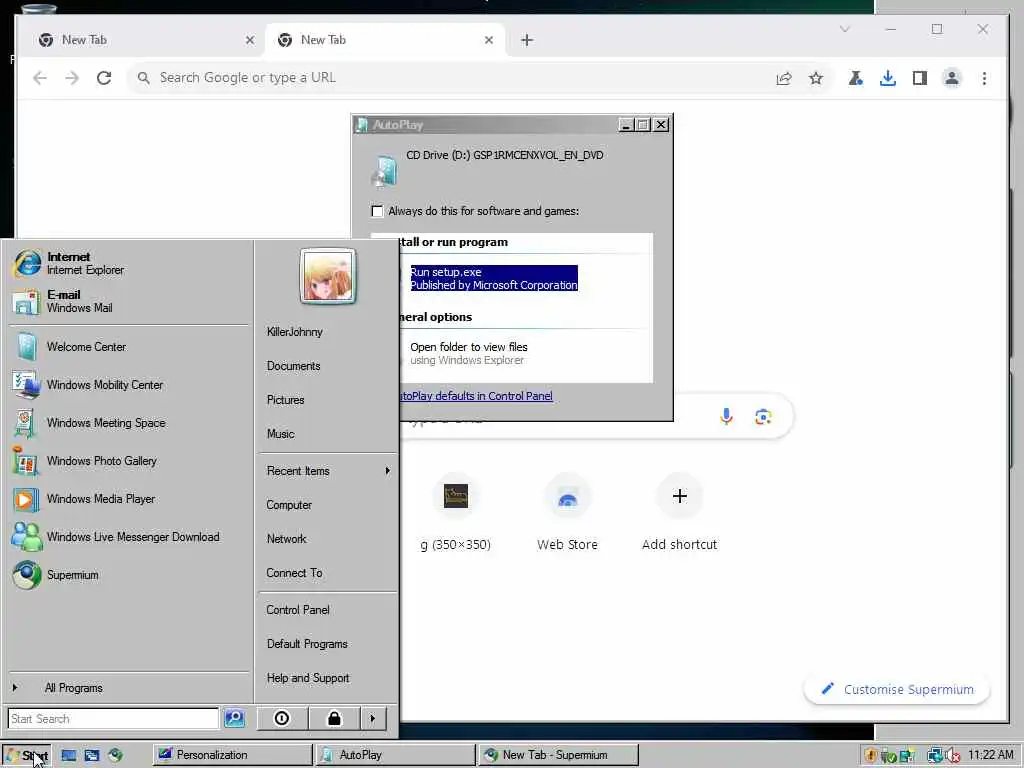Viewport: 1024px width, 768px height.
Task: Expand Recent Items submenu
Action: (328, 471)
